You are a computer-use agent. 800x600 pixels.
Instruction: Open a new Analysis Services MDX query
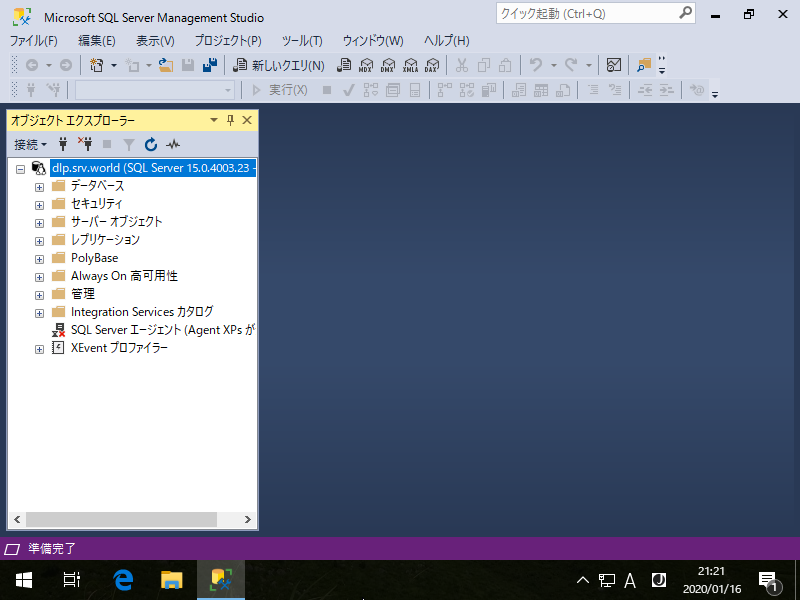pos(366,65)
